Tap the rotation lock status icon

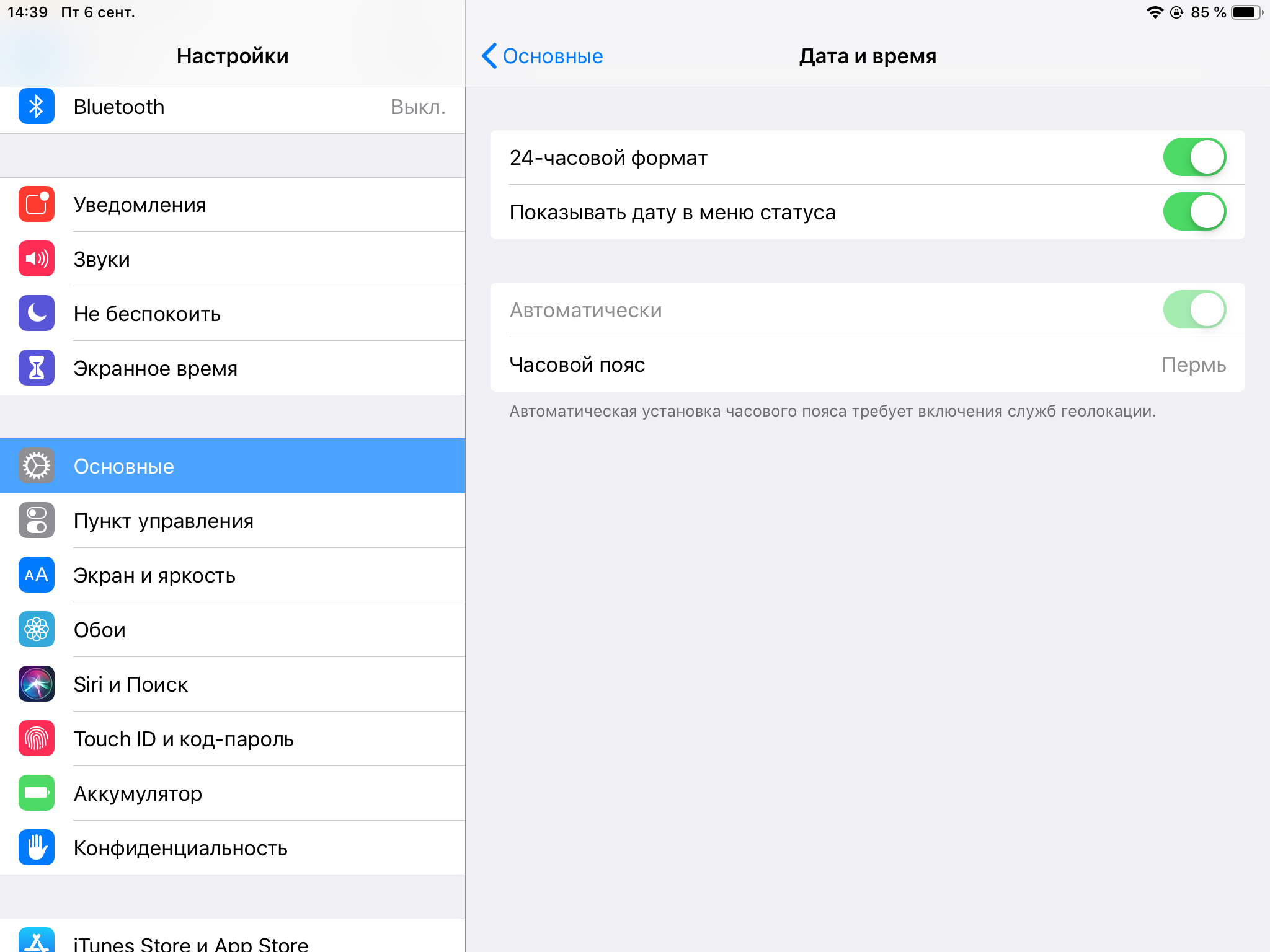[1176, 12]
